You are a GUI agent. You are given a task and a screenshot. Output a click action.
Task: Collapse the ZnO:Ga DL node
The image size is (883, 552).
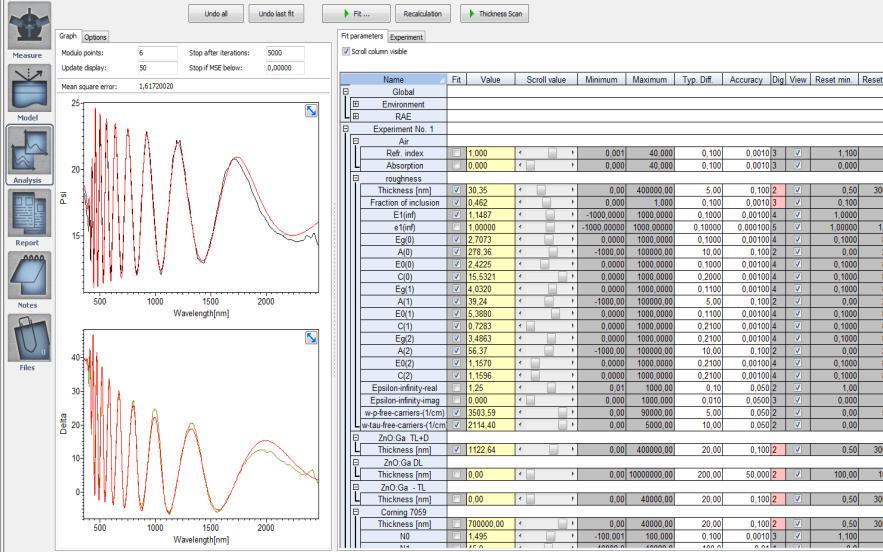coord(356,462)
